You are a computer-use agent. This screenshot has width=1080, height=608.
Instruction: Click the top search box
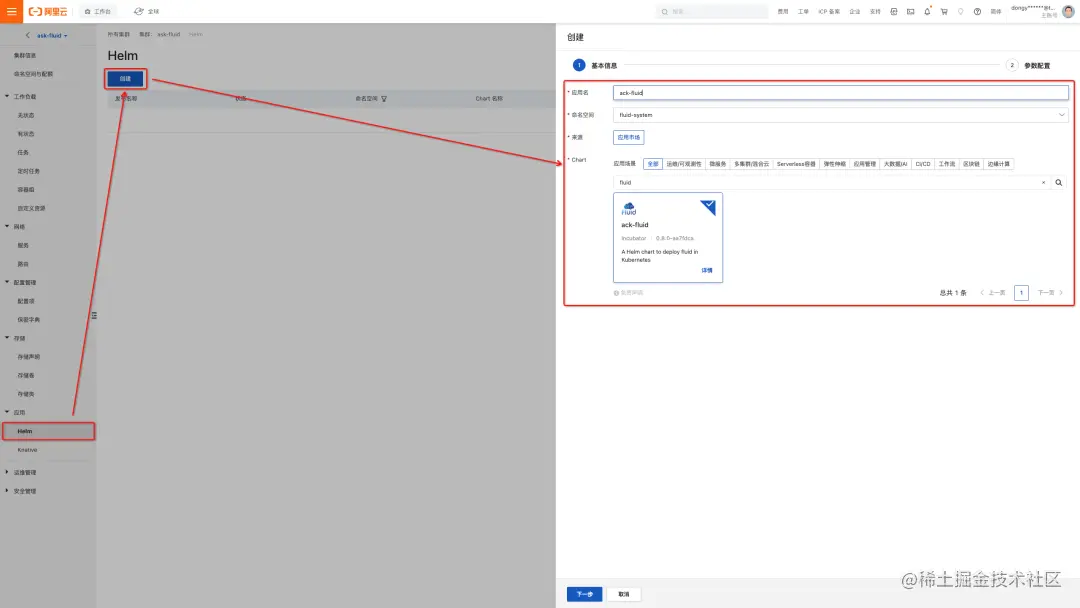click(712, 11)
